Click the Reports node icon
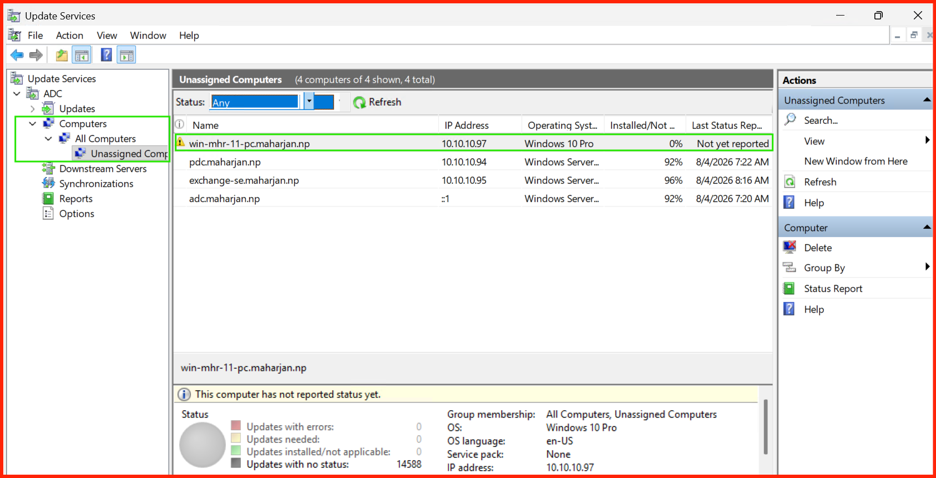936x478 pixels. pos(48,199)
